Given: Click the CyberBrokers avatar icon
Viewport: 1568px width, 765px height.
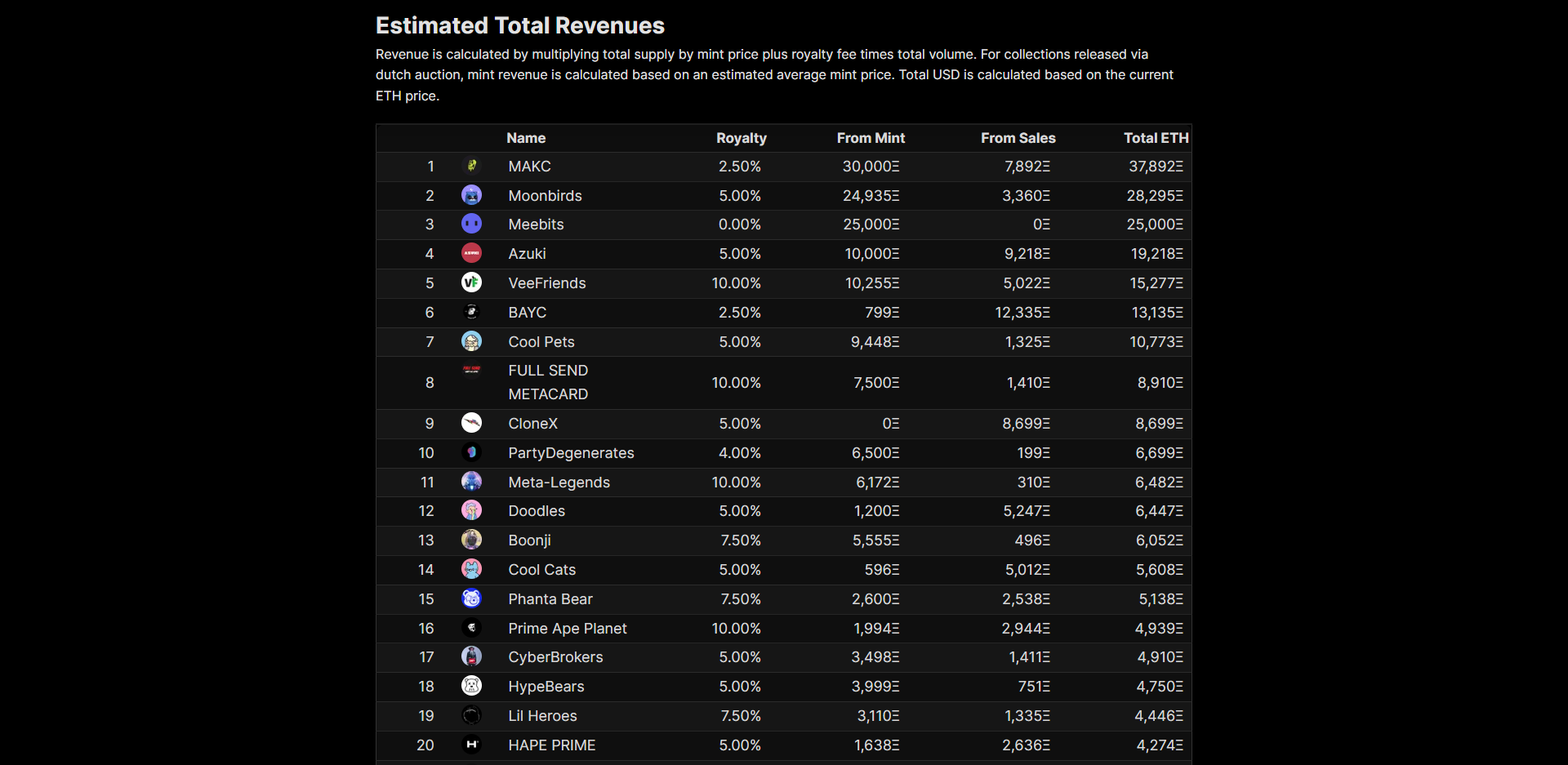Looking at the screenshot, I should pos(471,656).
